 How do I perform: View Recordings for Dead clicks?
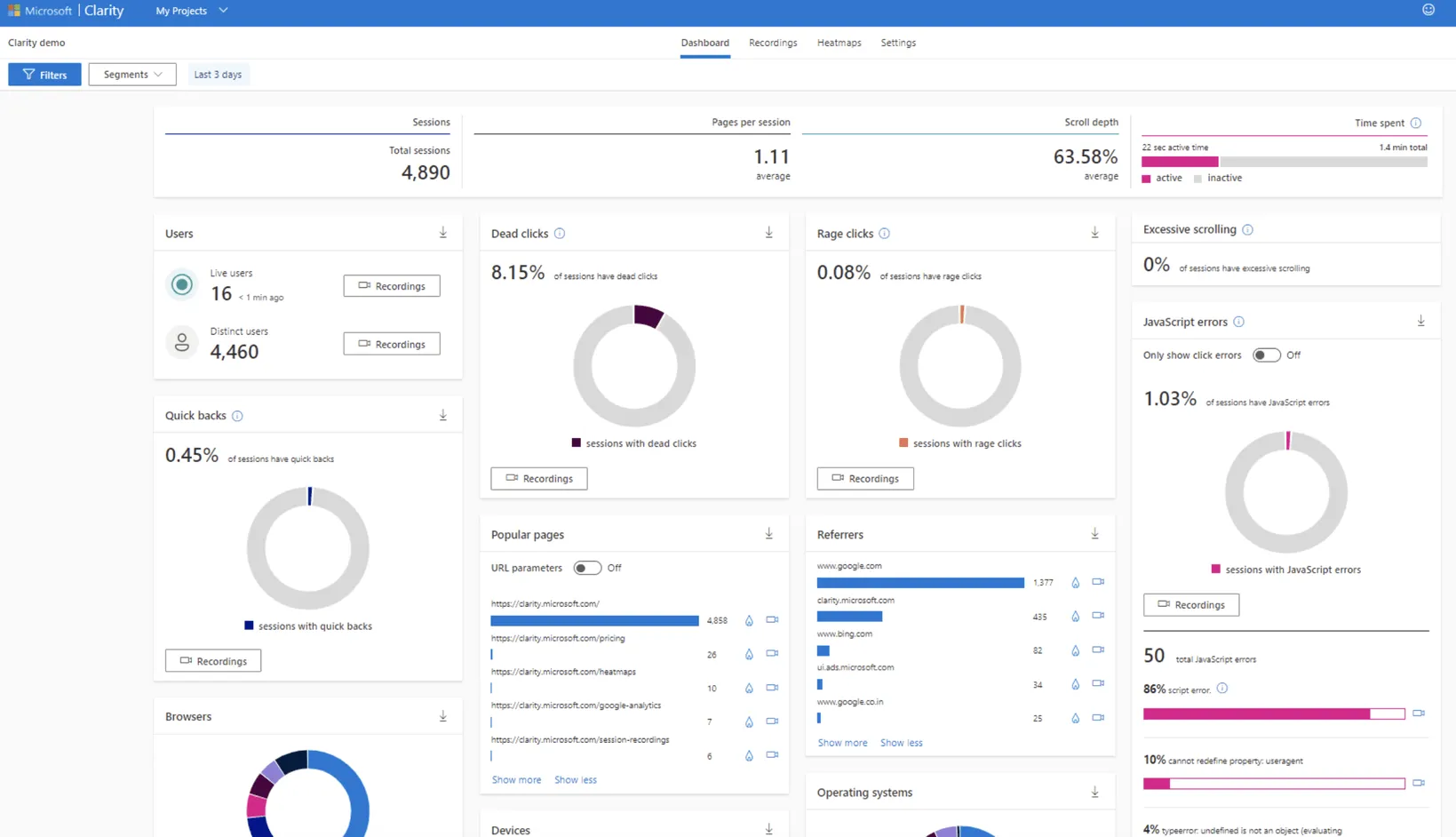[x=539, y=478]
